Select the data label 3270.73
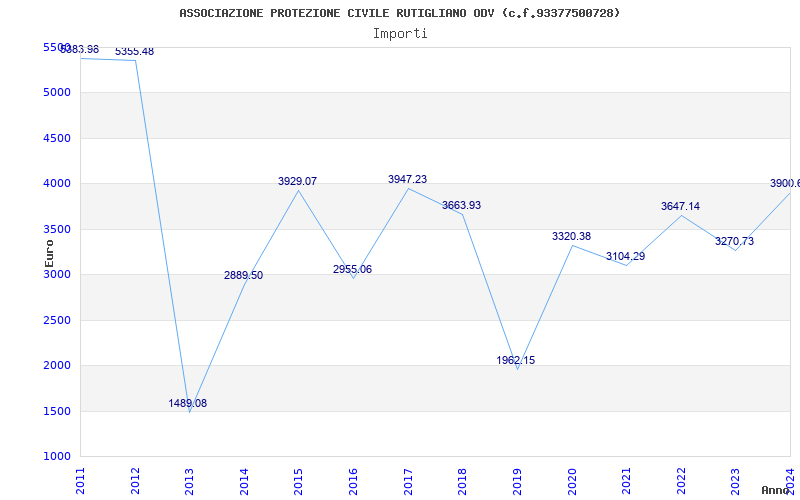Viewport: 800px width, 500px height. [734, 241]
